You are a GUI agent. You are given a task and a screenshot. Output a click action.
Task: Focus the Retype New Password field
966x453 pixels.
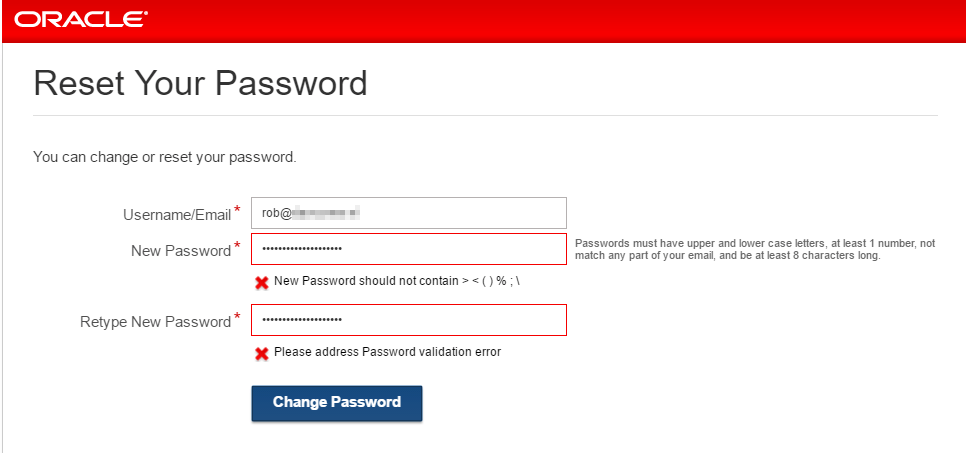click(409, 320)
